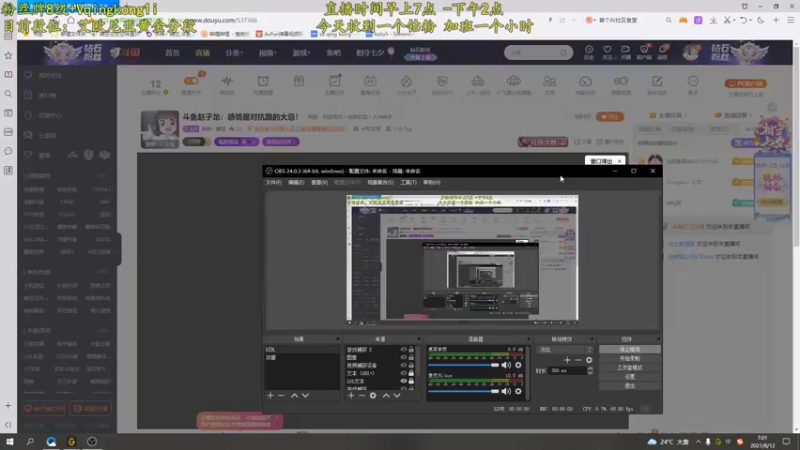Add a new source in OBS Sources panel
The image size is (800, 450).
pos(351,395)
